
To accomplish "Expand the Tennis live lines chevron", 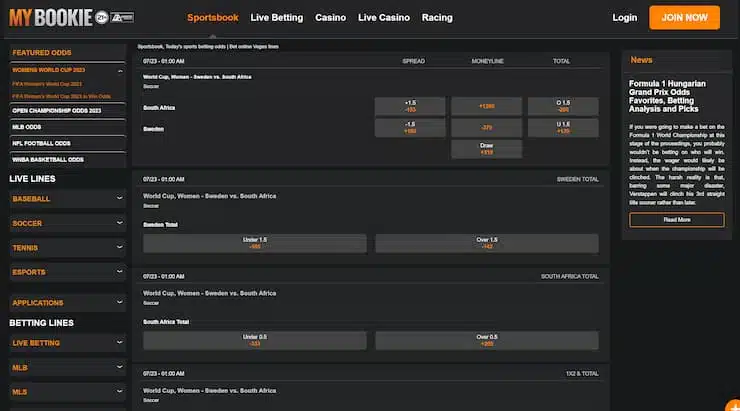I will (119, 247).
